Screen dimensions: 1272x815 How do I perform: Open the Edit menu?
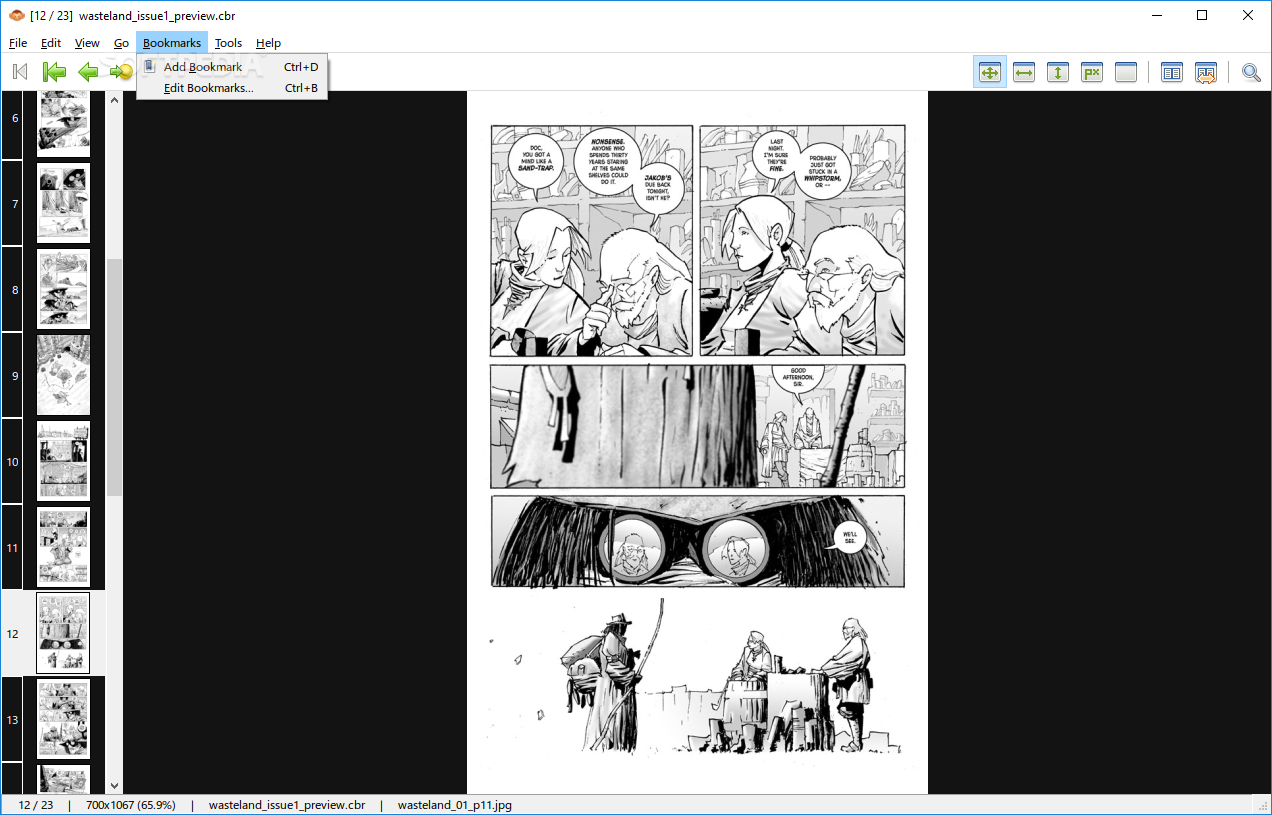tap(51, 43)
